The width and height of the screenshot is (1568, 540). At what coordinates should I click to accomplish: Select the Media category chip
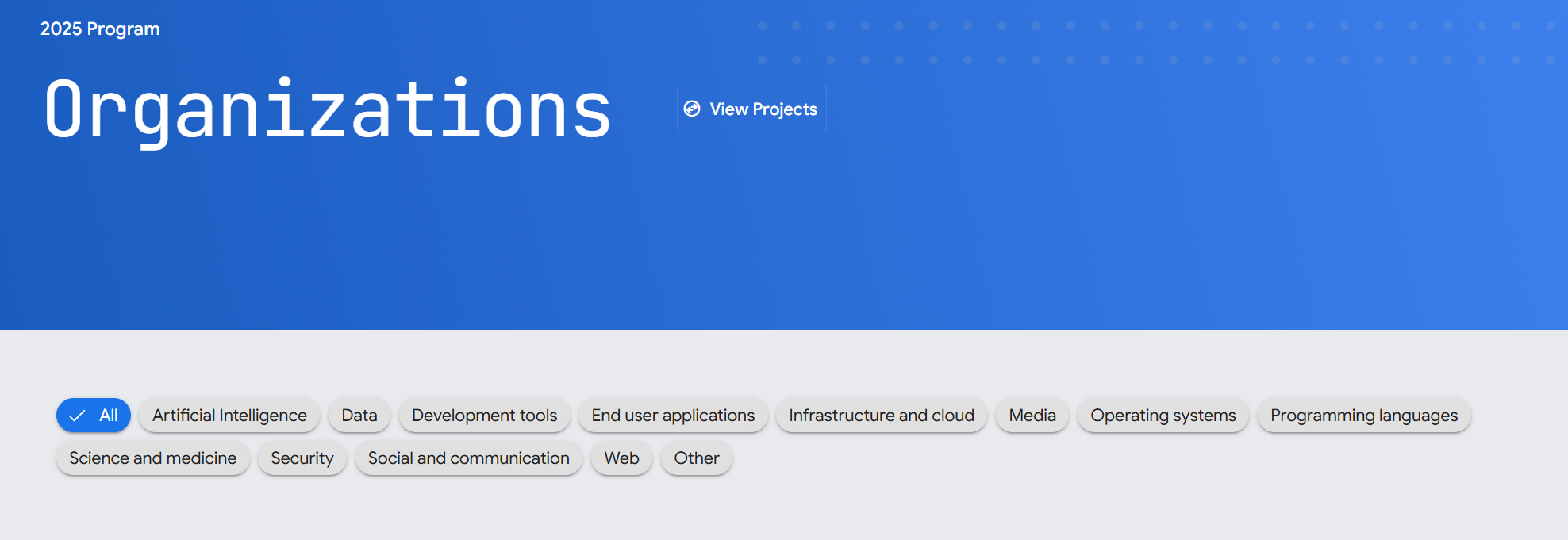pyautogui.click(x=1032, y=416)
